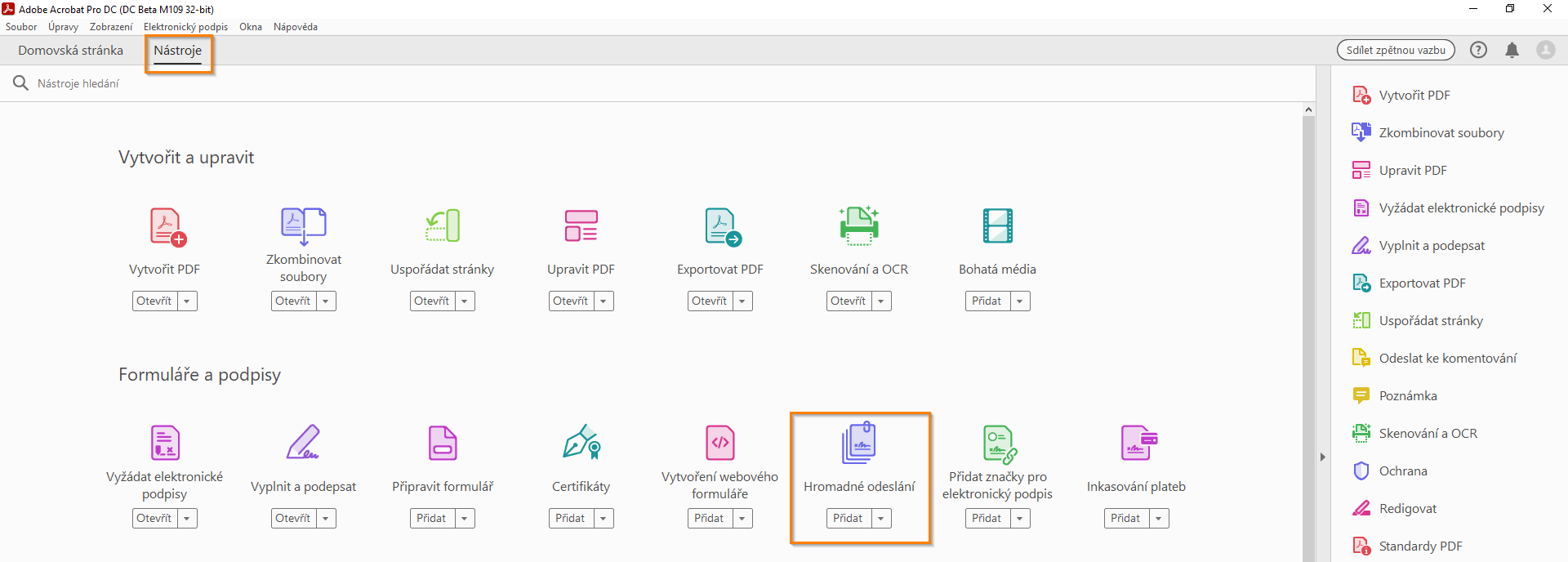
Task: Click the user profile avatar icon
Action: (x=1545, y=50)
